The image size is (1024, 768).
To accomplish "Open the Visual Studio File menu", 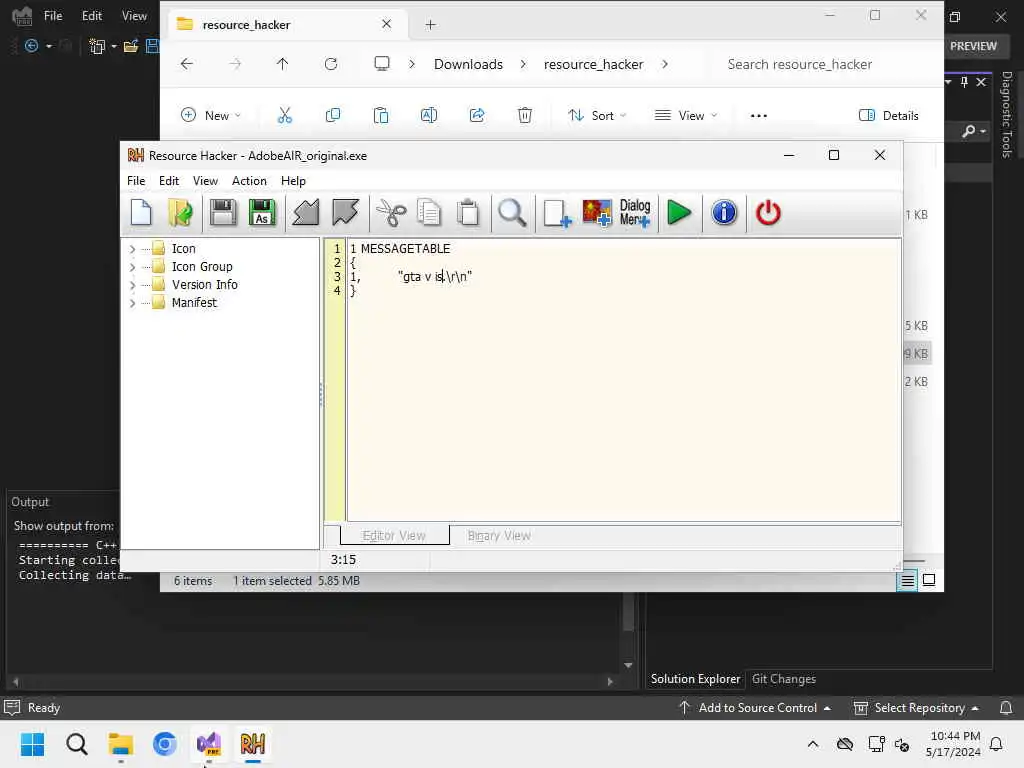I will point(53,16).
